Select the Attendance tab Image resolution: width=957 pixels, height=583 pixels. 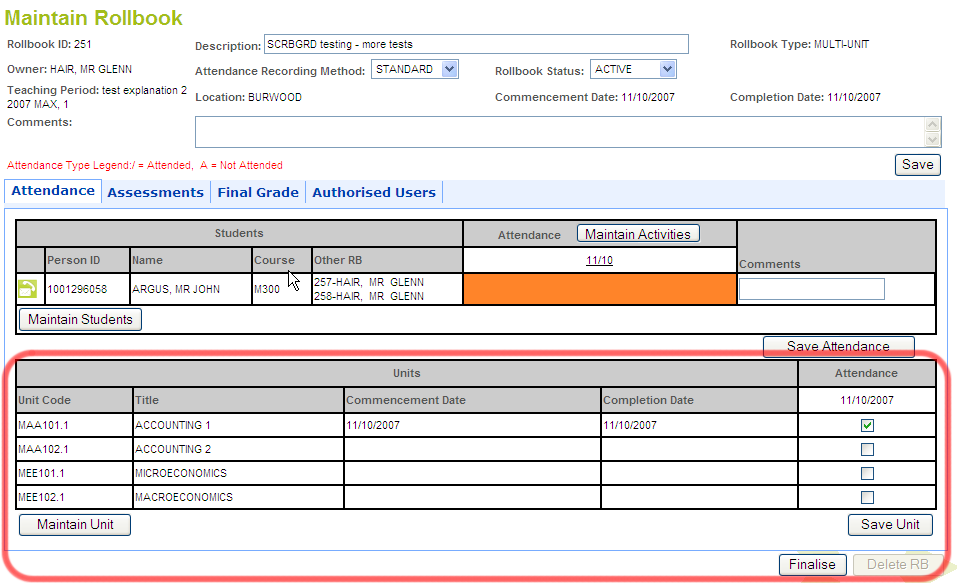(x=53, y=191)
